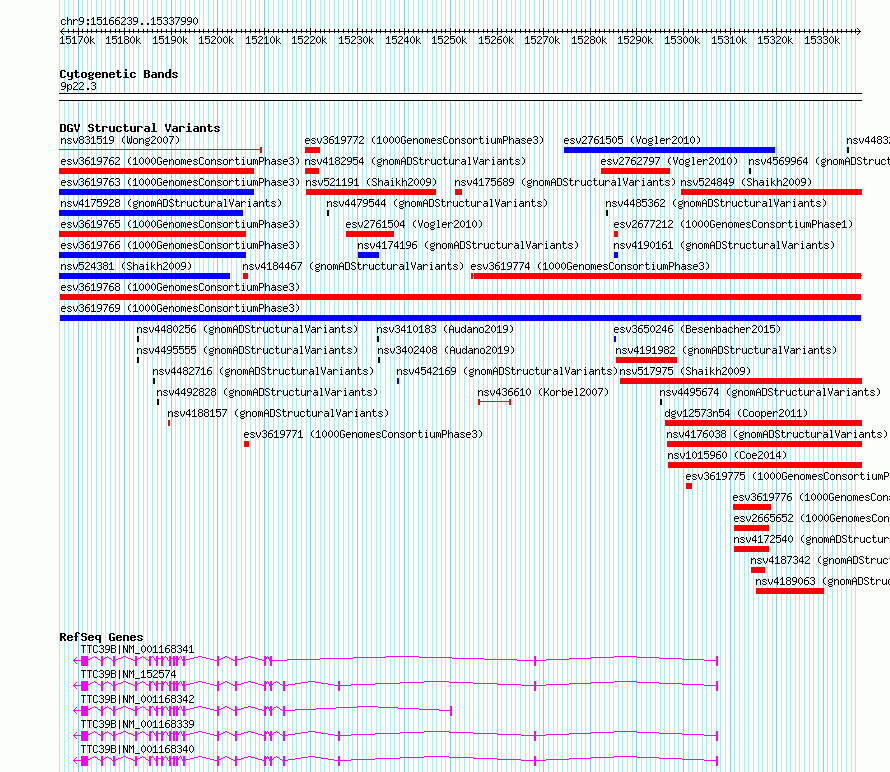The width and height of the screenshot is (890, 772).
Task: Click esv2665652 variant label
Action: 812,518
